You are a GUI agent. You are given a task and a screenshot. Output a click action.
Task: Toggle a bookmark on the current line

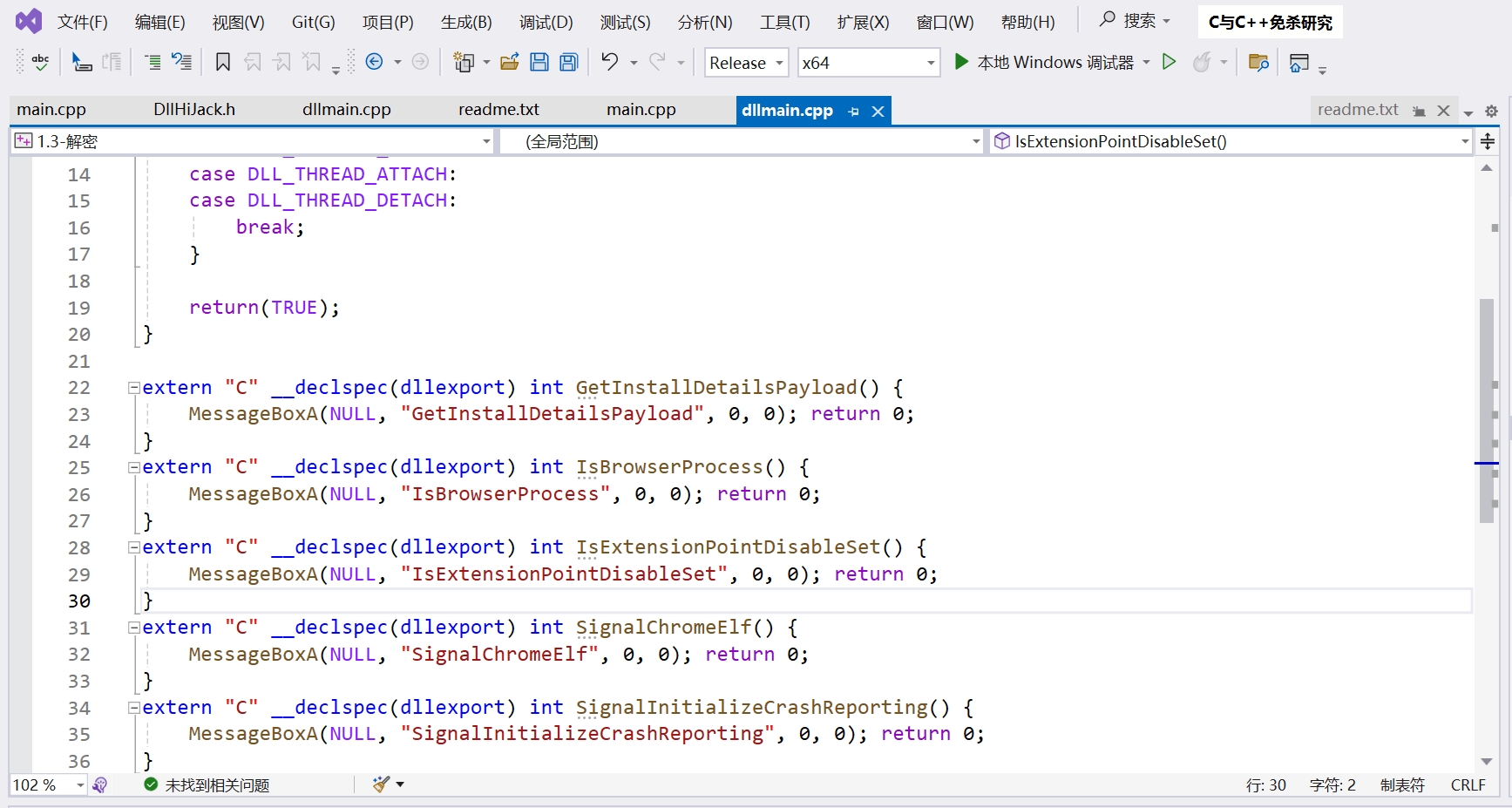(x=223, y=62)
